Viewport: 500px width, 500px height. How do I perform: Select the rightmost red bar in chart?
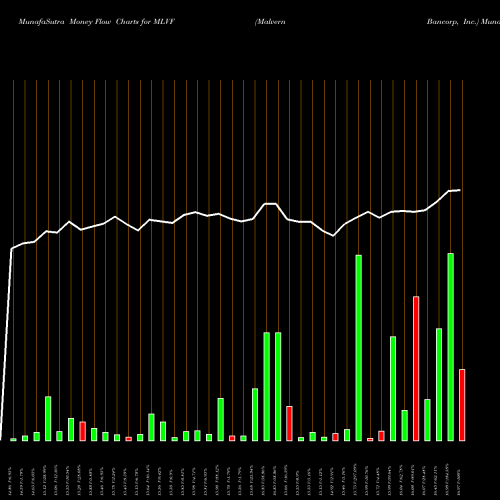(x=462, y=405)
